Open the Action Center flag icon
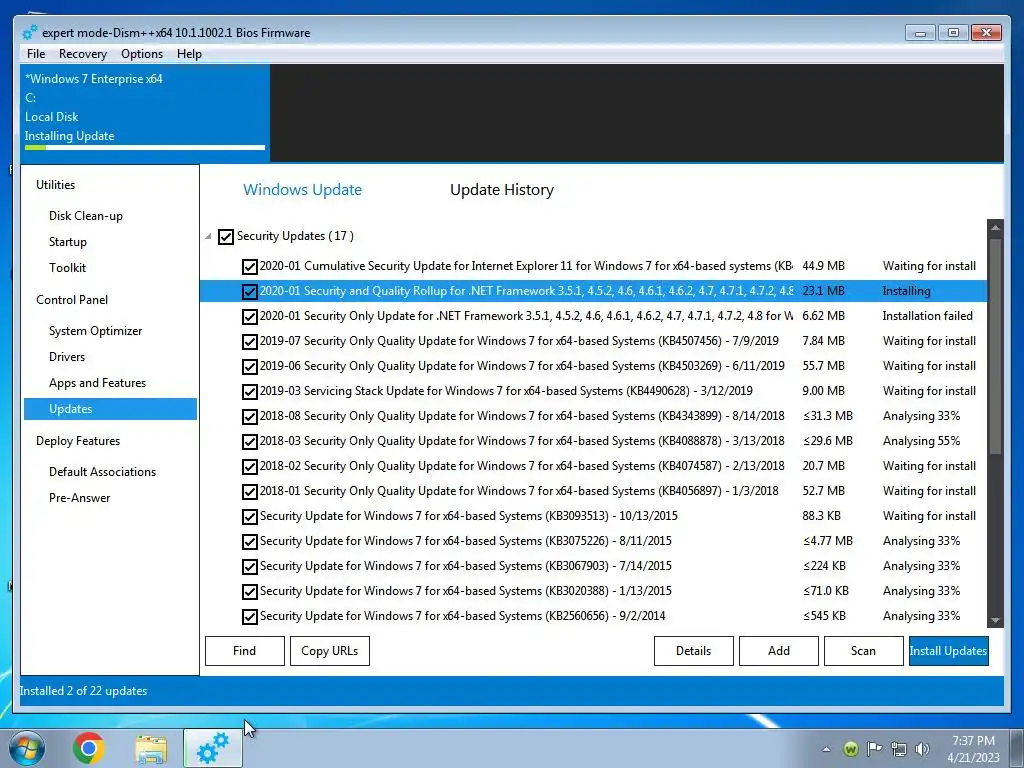This screenshot has height=768, width=1024. (874, 749)
